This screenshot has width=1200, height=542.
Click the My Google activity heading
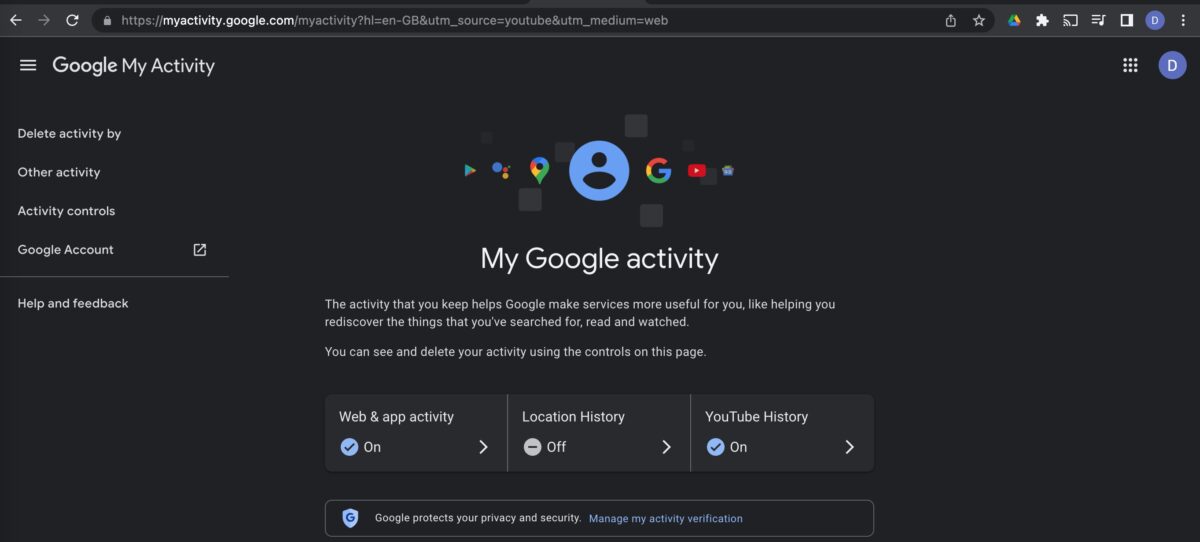click(599, 258)
